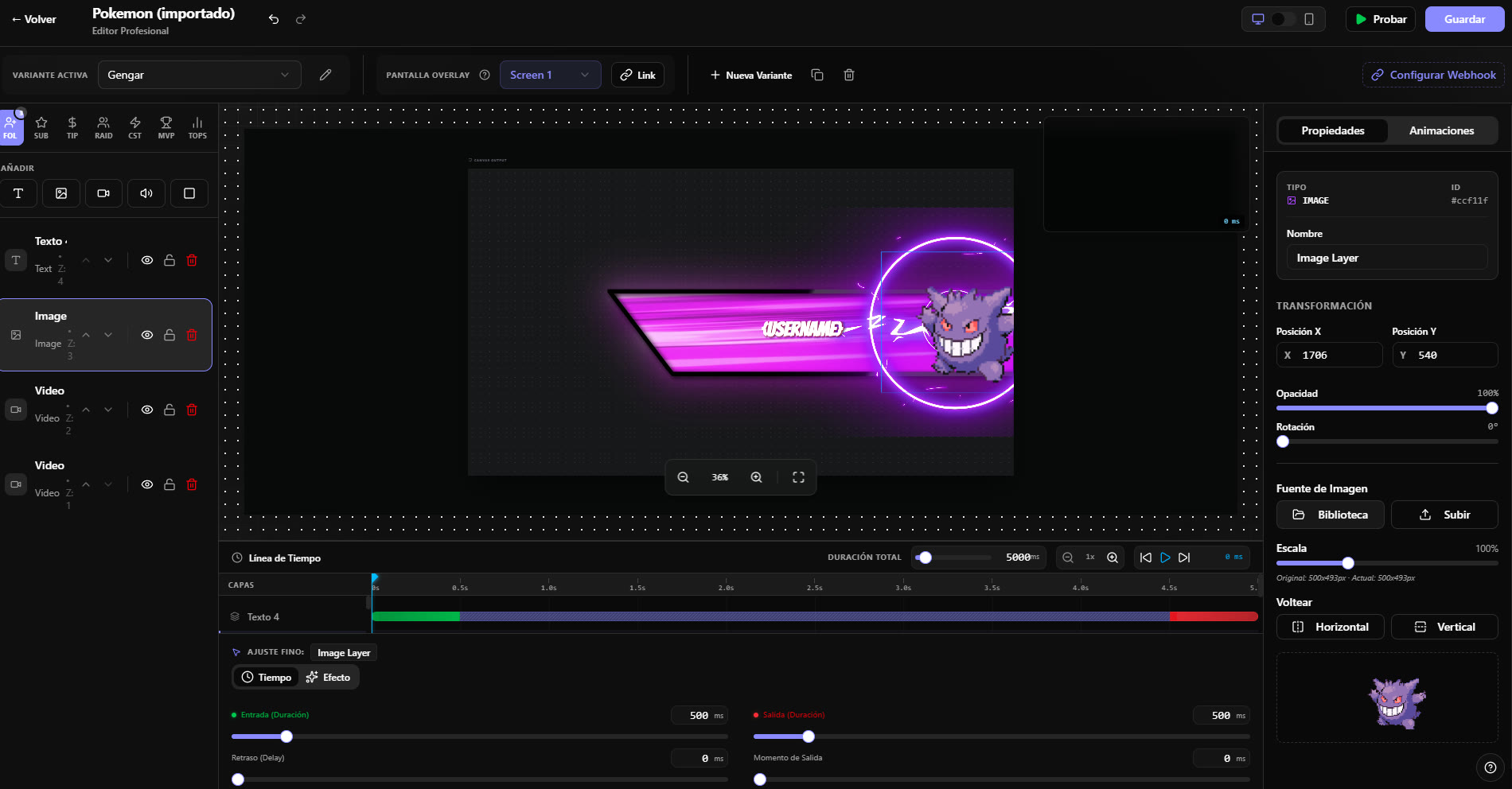Delete the Texto layer
This screenshot has height=789, width=1512.
click(192, 260)
